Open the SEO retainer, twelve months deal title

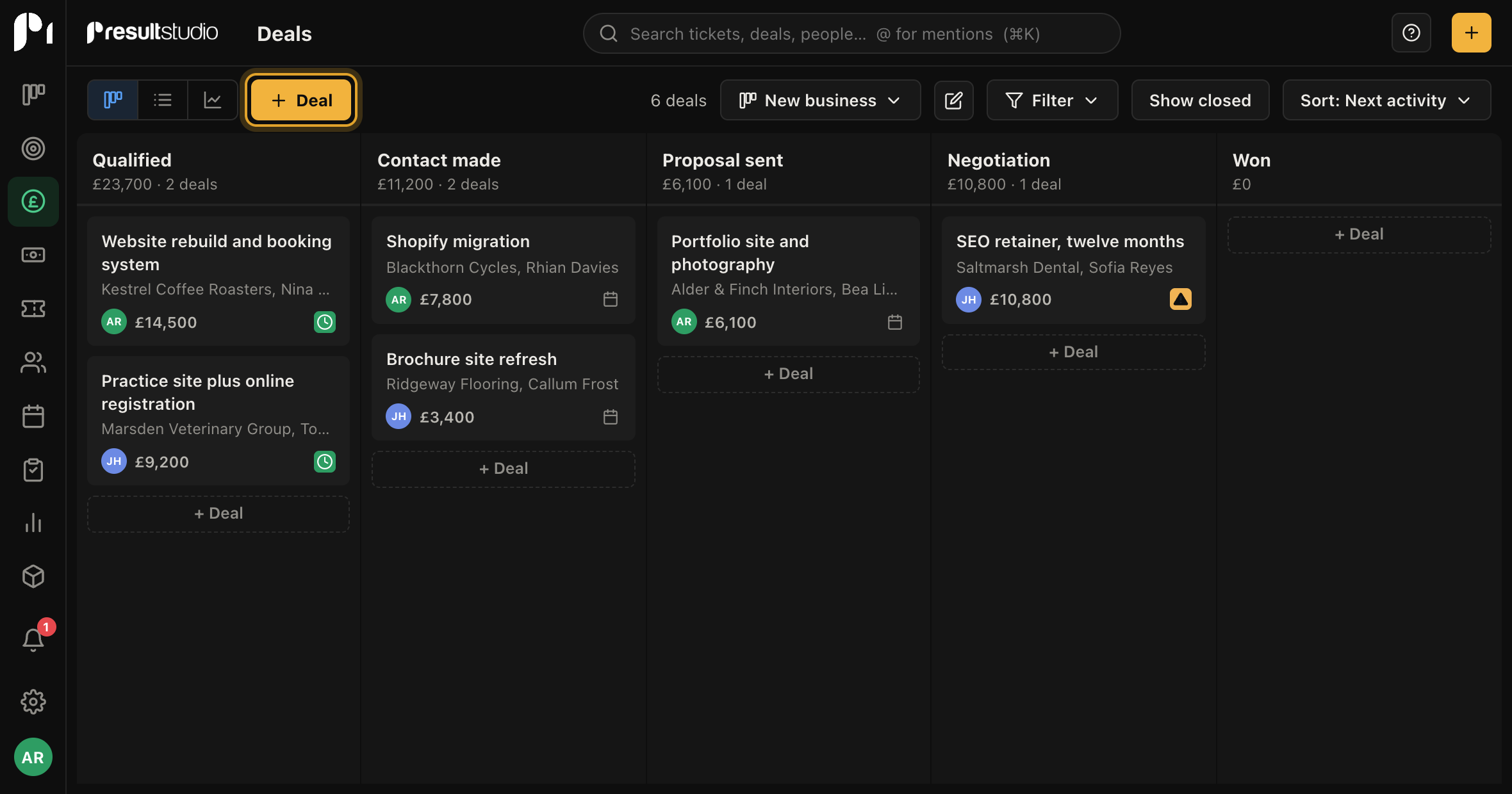tap(1070, 241)
